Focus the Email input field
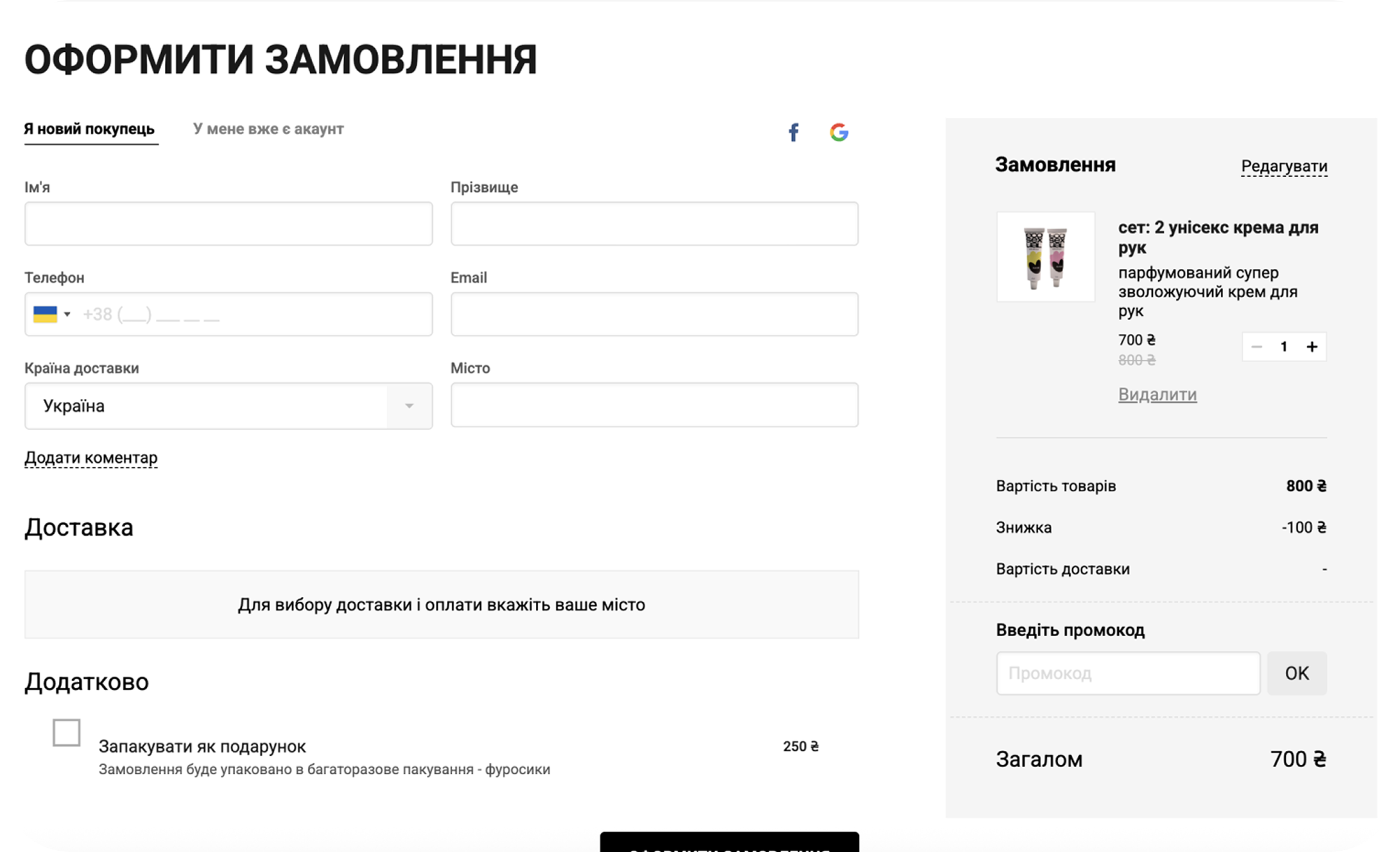Image resolution: width=1400 pixels, height=852 pixels. point(654,314)
